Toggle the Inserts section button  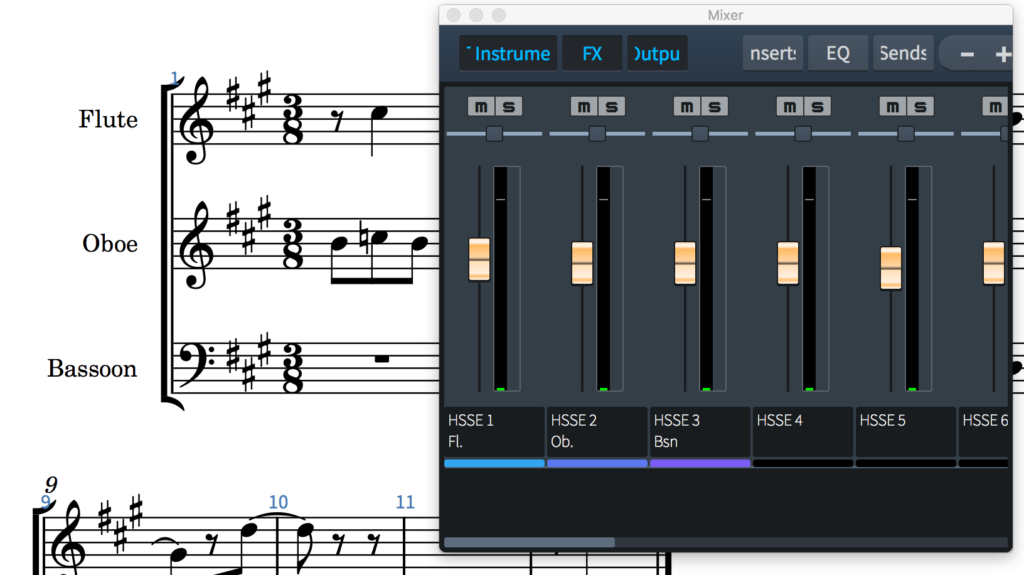click(773, 54)
